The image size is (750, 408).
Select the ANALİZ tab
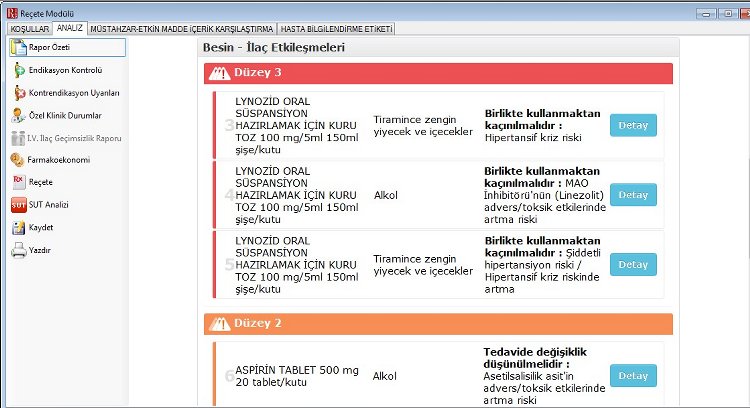point(70,28)
